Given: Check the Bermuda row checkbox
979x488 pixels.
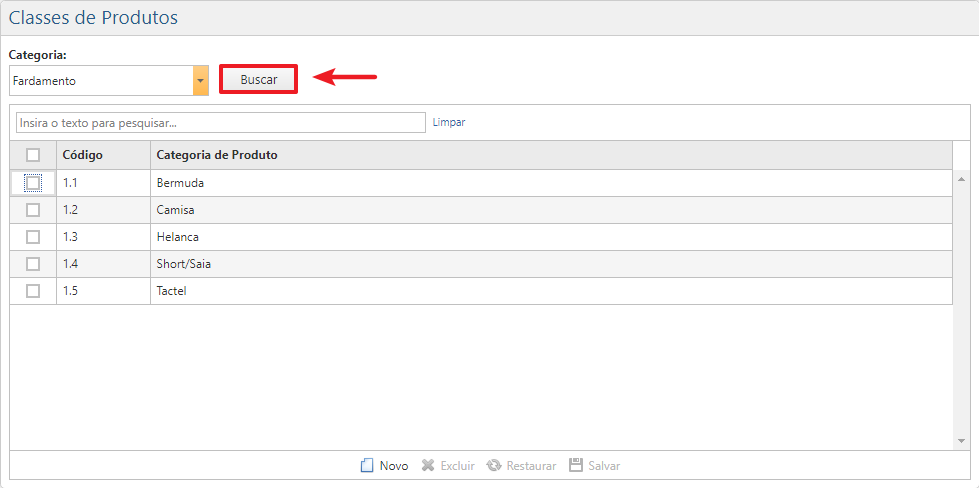Looking at the screenshot, I should pyautogui.click(x=33, y=183).
